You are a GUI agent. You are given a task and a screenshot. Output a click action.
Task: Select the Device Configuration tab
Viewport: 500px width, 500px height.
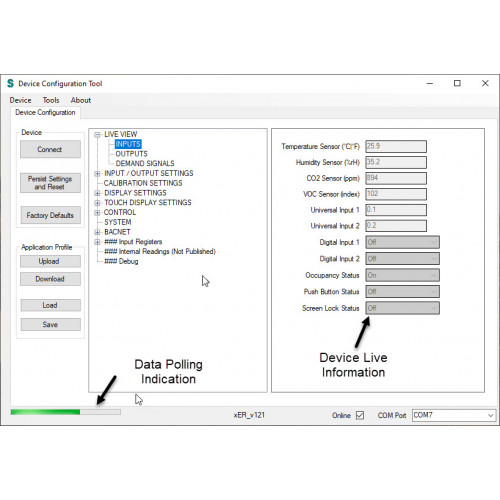tap(45, 113)
